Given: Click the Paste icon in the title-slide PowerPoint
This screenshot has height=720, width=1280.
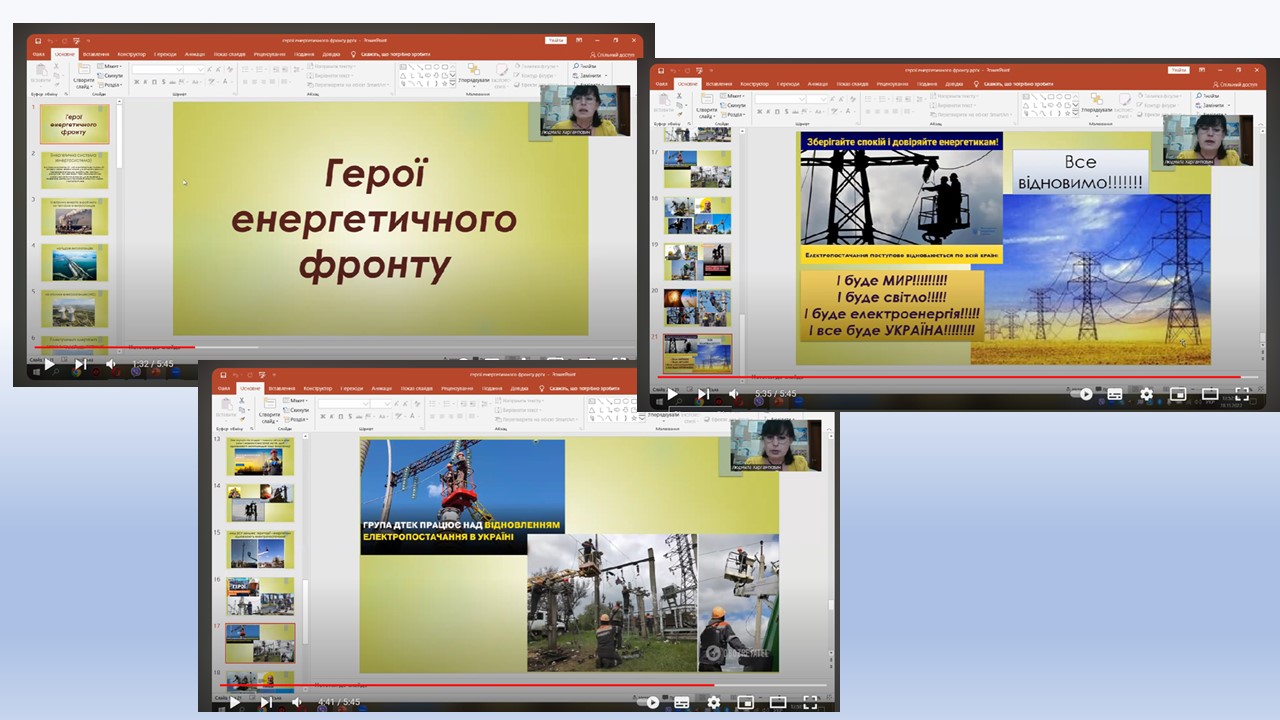Looking at the screenshot, I should (x=41, y=72).
